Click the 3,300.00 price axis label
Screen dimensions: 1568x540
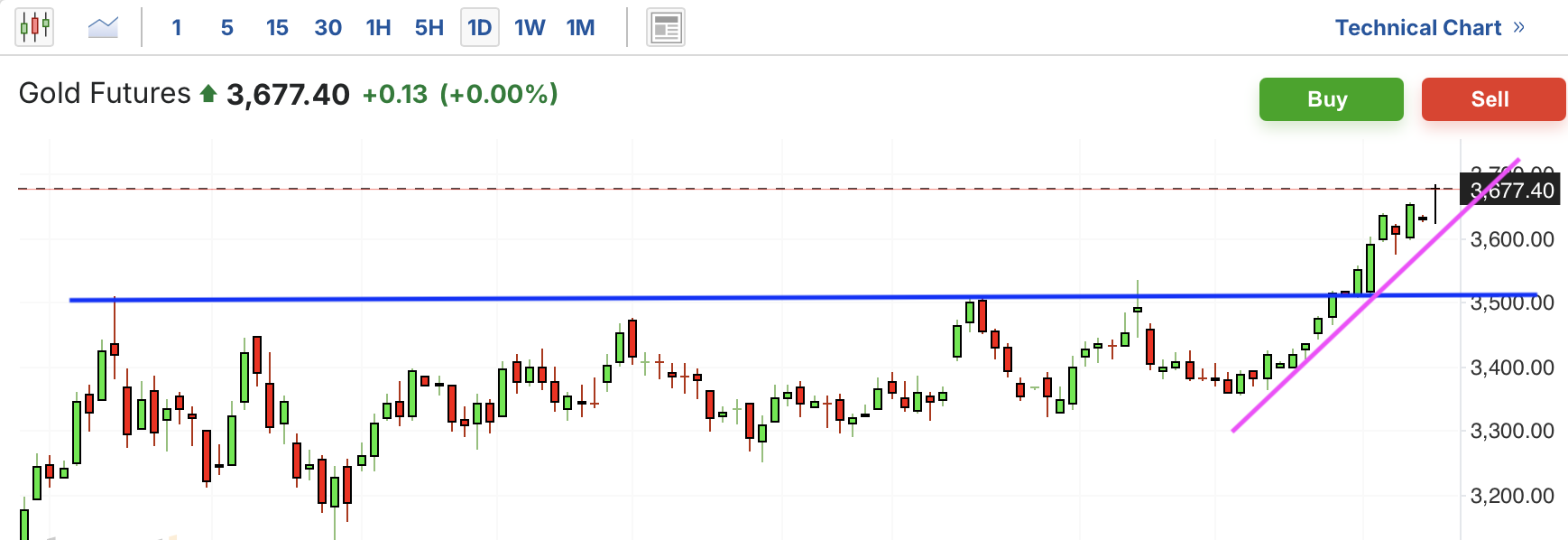pyautogui.click(x=1512, y=431)
